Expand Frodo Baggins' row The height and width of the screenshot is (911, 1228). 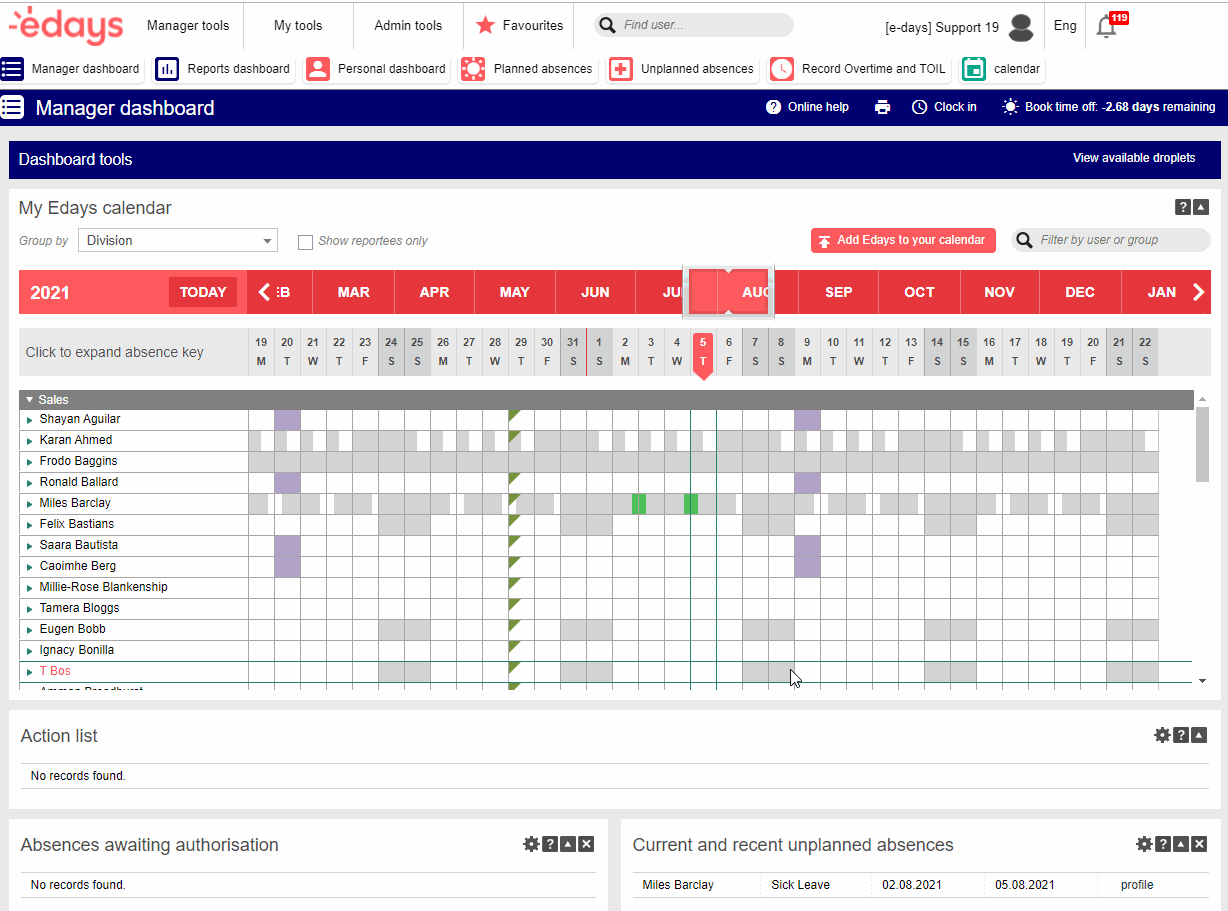pyautogui.click(x=30, y=462)
